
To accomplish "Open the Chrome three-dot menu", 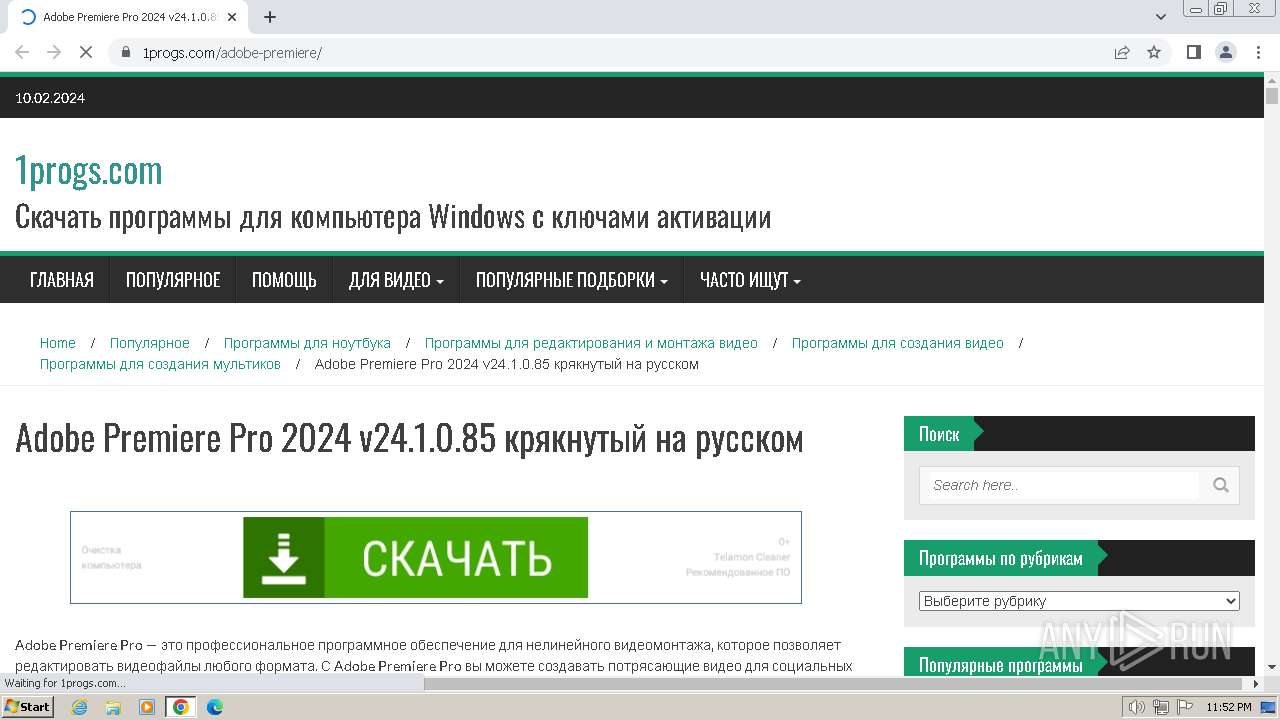I will pyautogui.click(x=1258, y=52).
